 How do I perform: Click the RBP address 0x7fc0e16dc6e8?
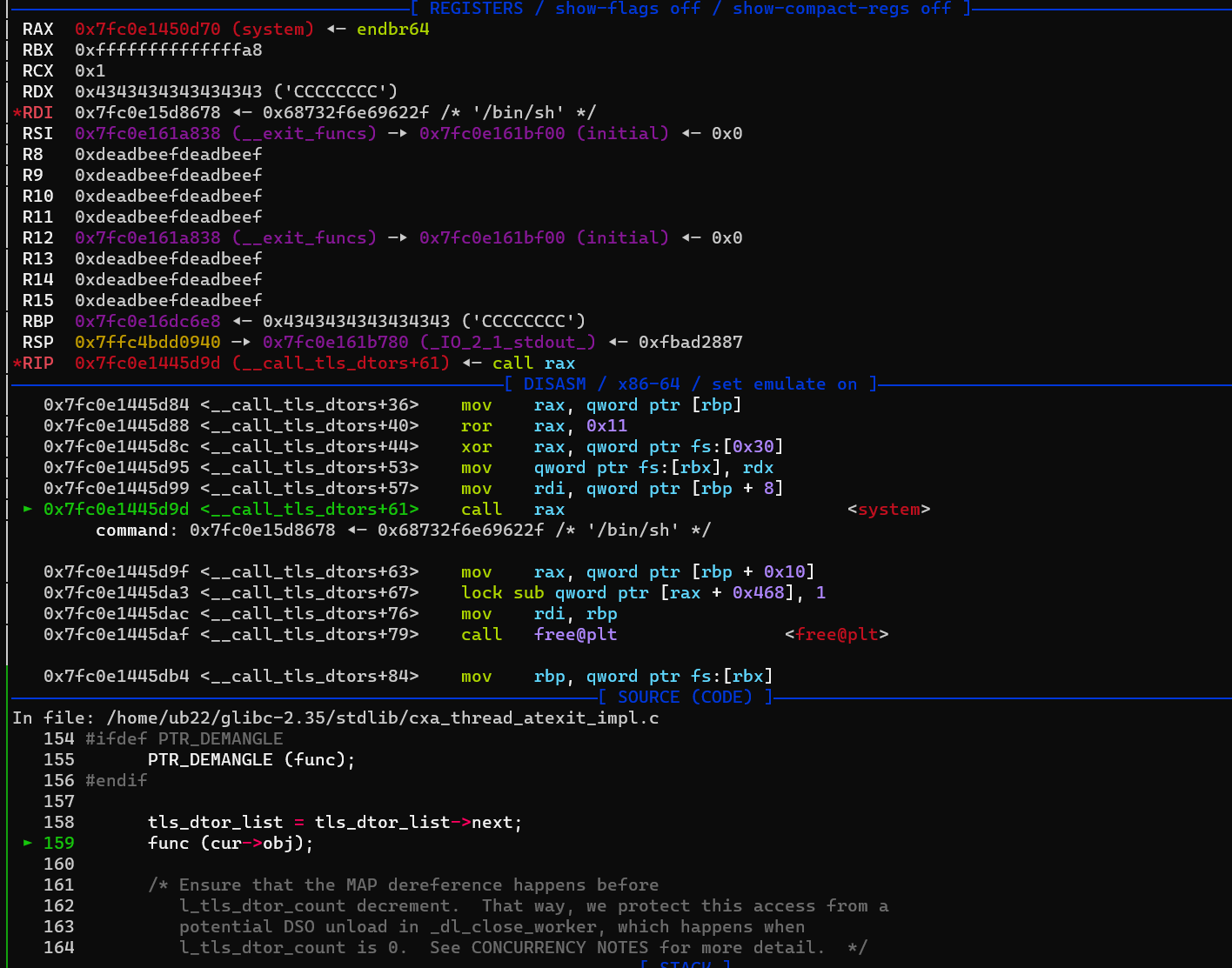pyautogui.click(x=147, y=321)
